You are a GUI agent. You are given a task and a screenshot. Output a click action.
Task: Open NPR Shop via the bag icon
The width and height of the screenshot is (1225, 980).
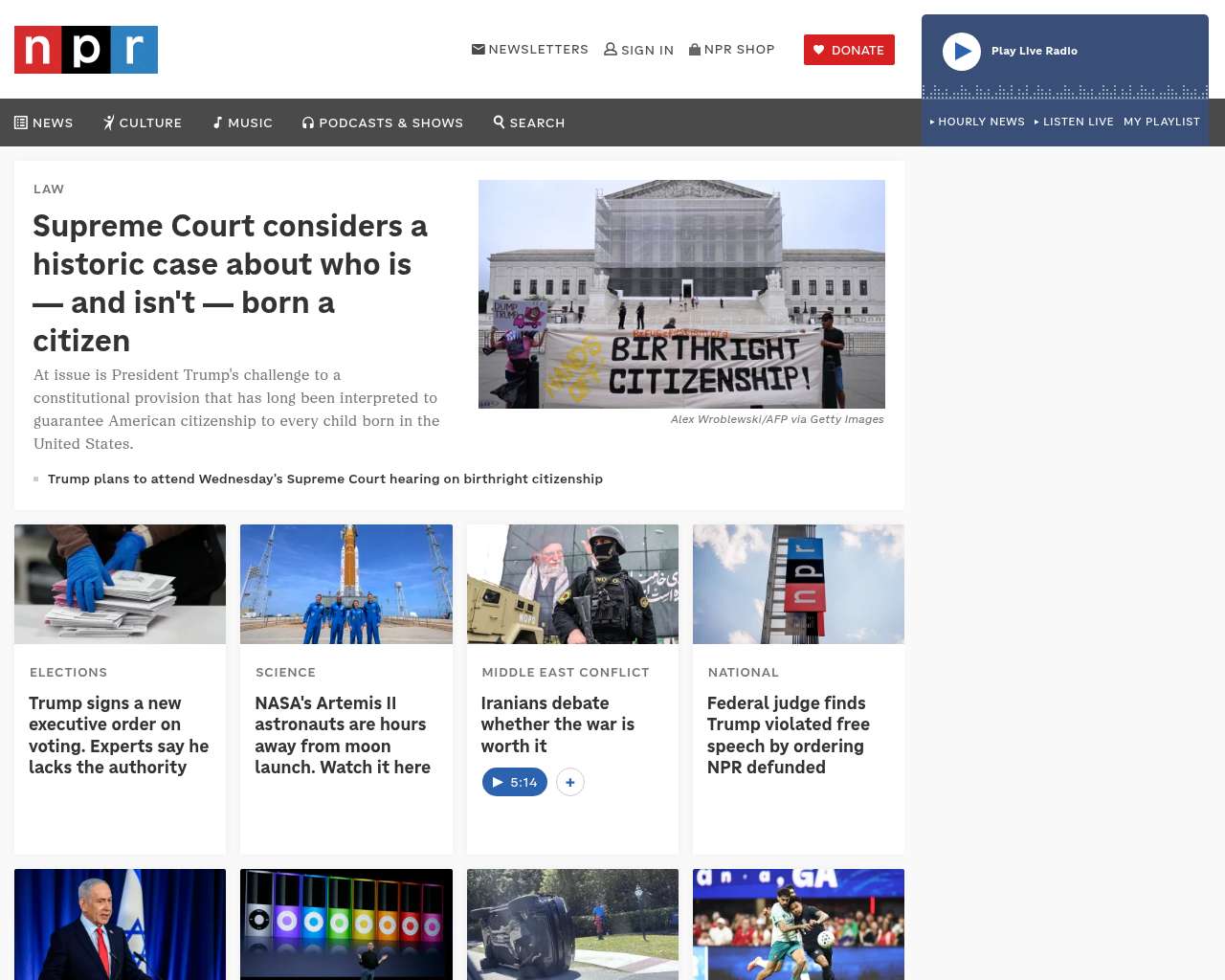(x=695, y=49)
